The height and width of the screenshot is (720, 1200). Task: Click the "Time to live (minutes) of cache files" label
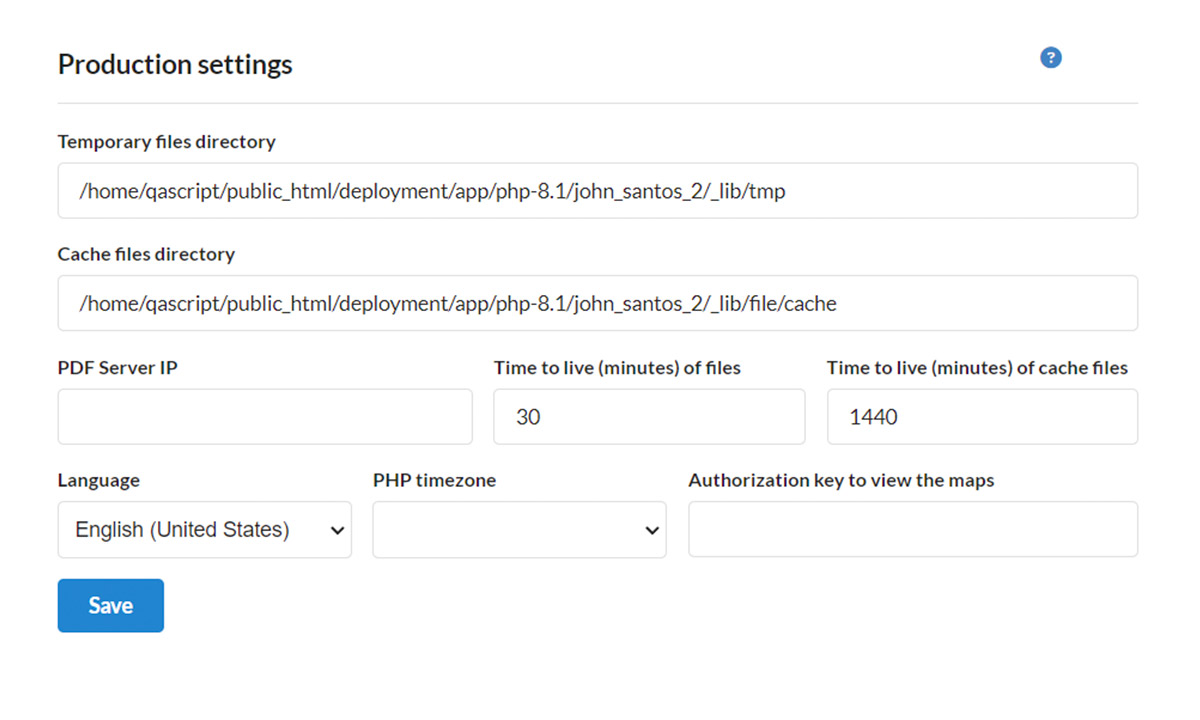pyautogui.click(x=977, y=368)
